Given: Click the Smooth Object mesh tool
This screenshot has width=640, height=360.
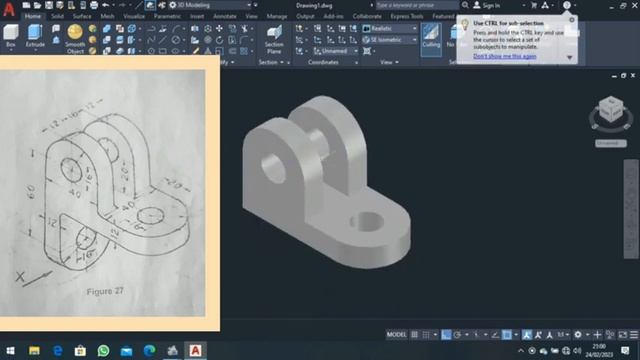Looking at the screenshot, I should click(75, 39).
